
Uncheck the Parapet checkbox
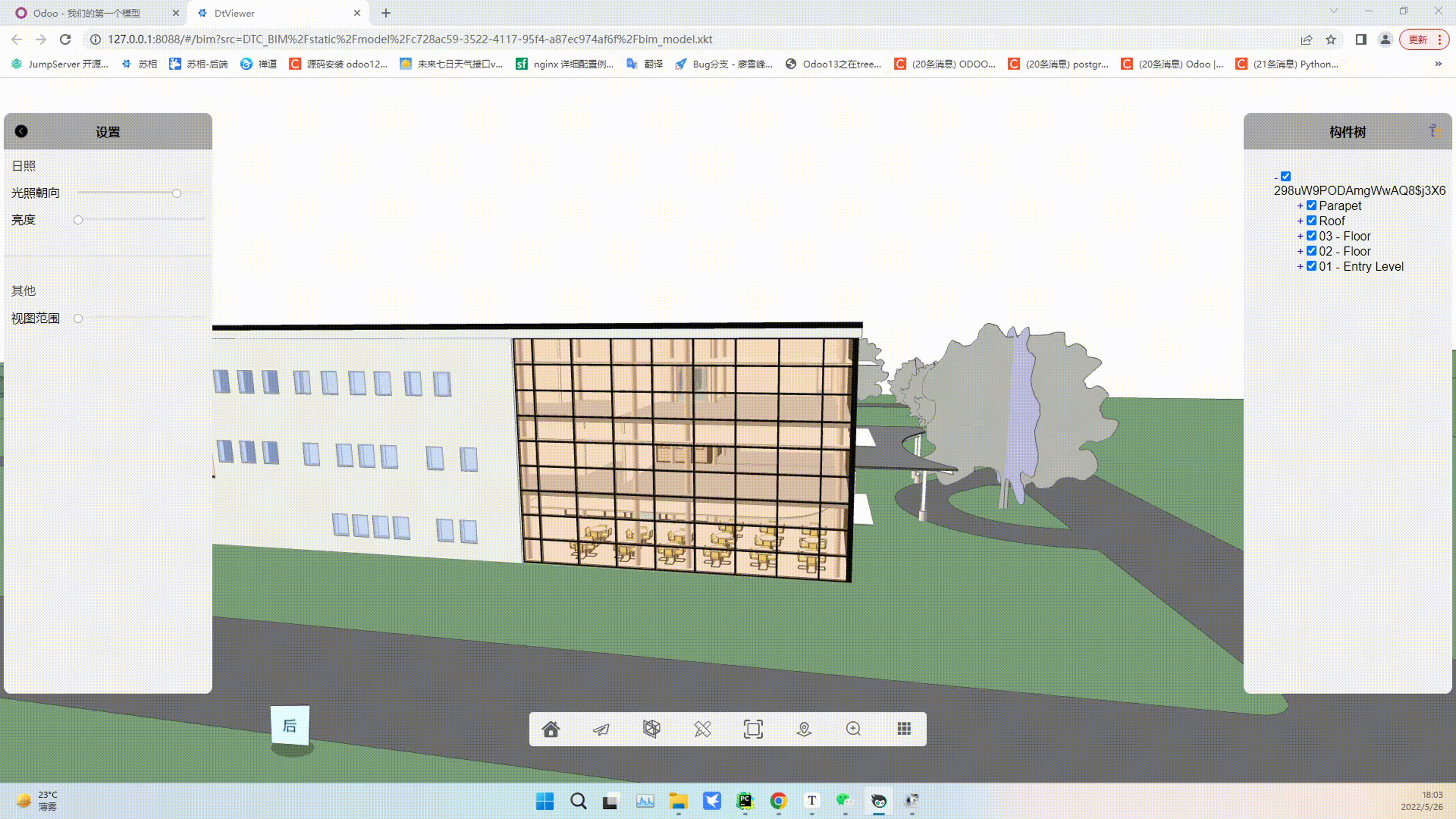[1311, 205]
